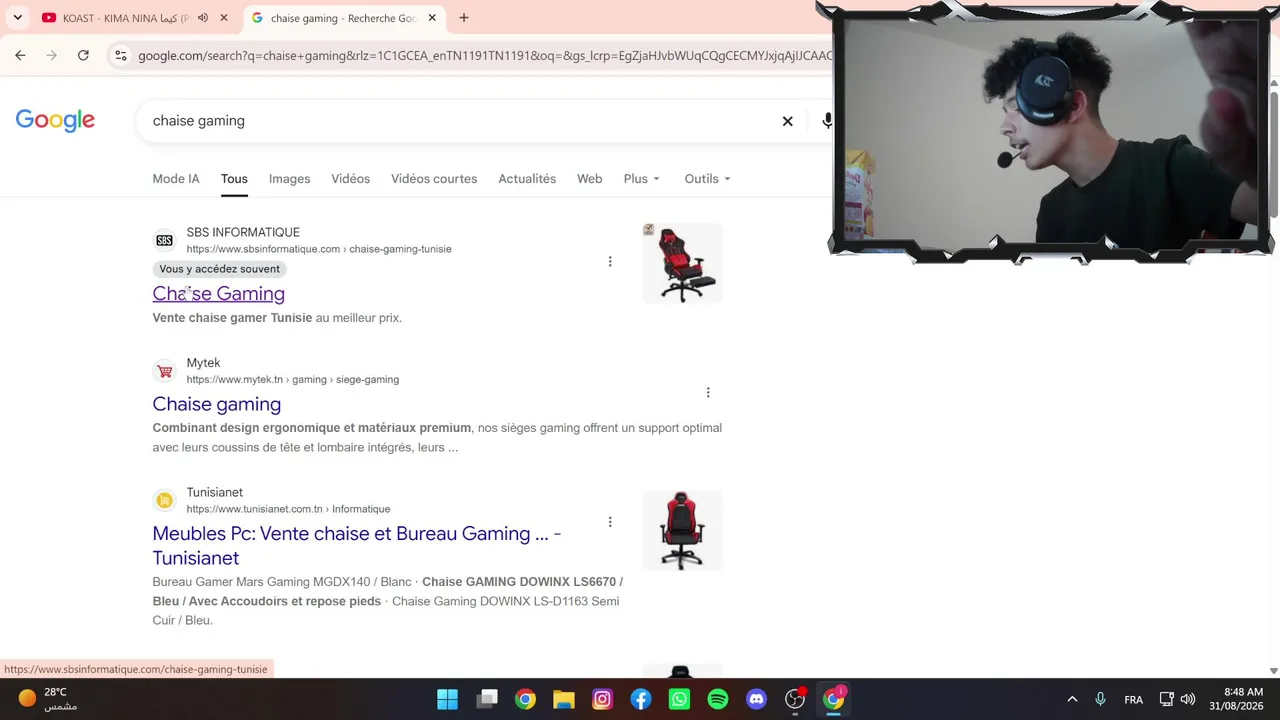This screenshot has width=1280, height=720.
Task: Change the FRA input language
Action: point(1133,699)
